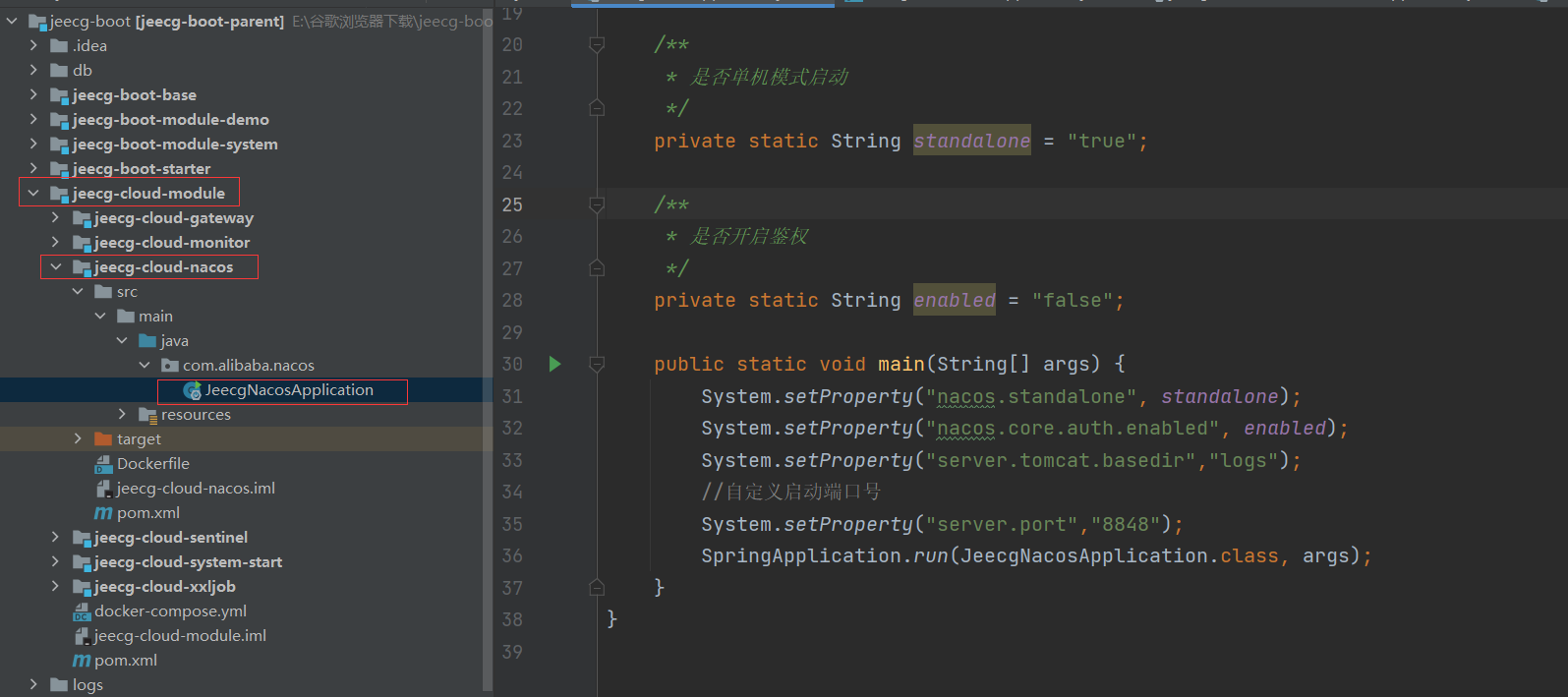Click the jeecg-cloud-gateway module icon
Viewport: 1568px width, 697px height.
[x=82, y=218]
